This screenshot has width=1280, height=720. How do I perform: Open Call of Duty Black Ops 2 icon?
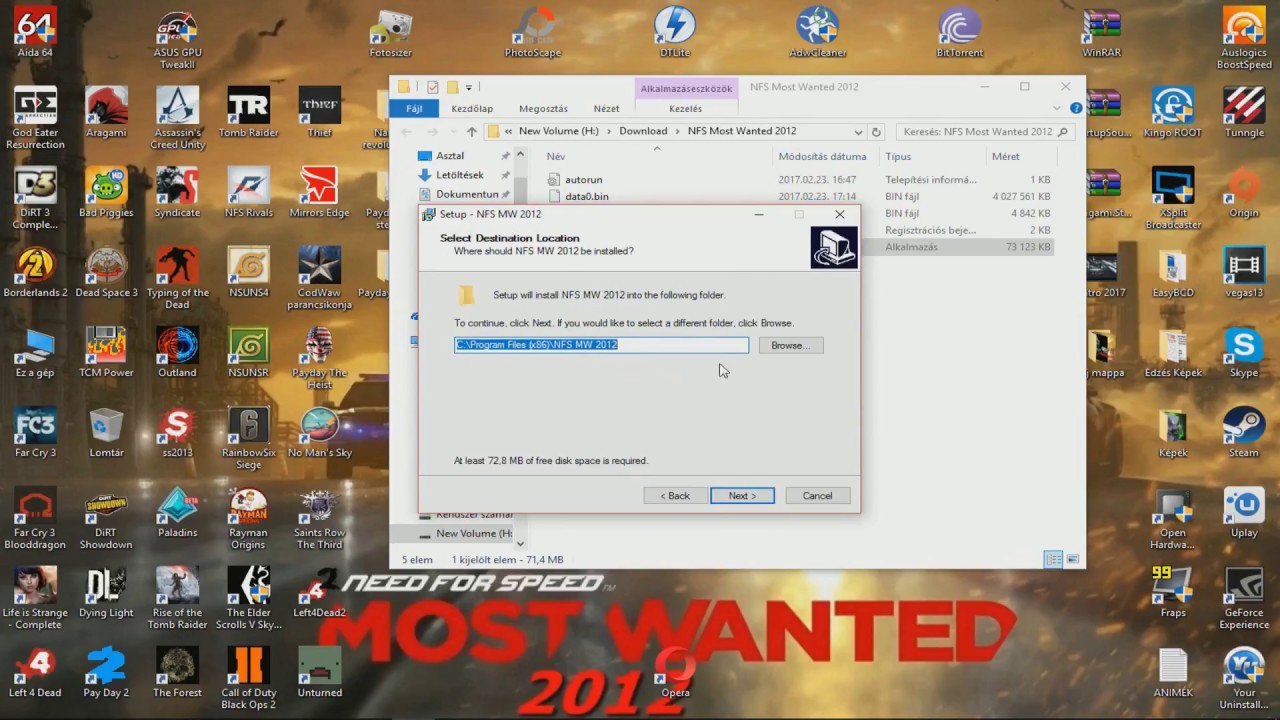248,680
